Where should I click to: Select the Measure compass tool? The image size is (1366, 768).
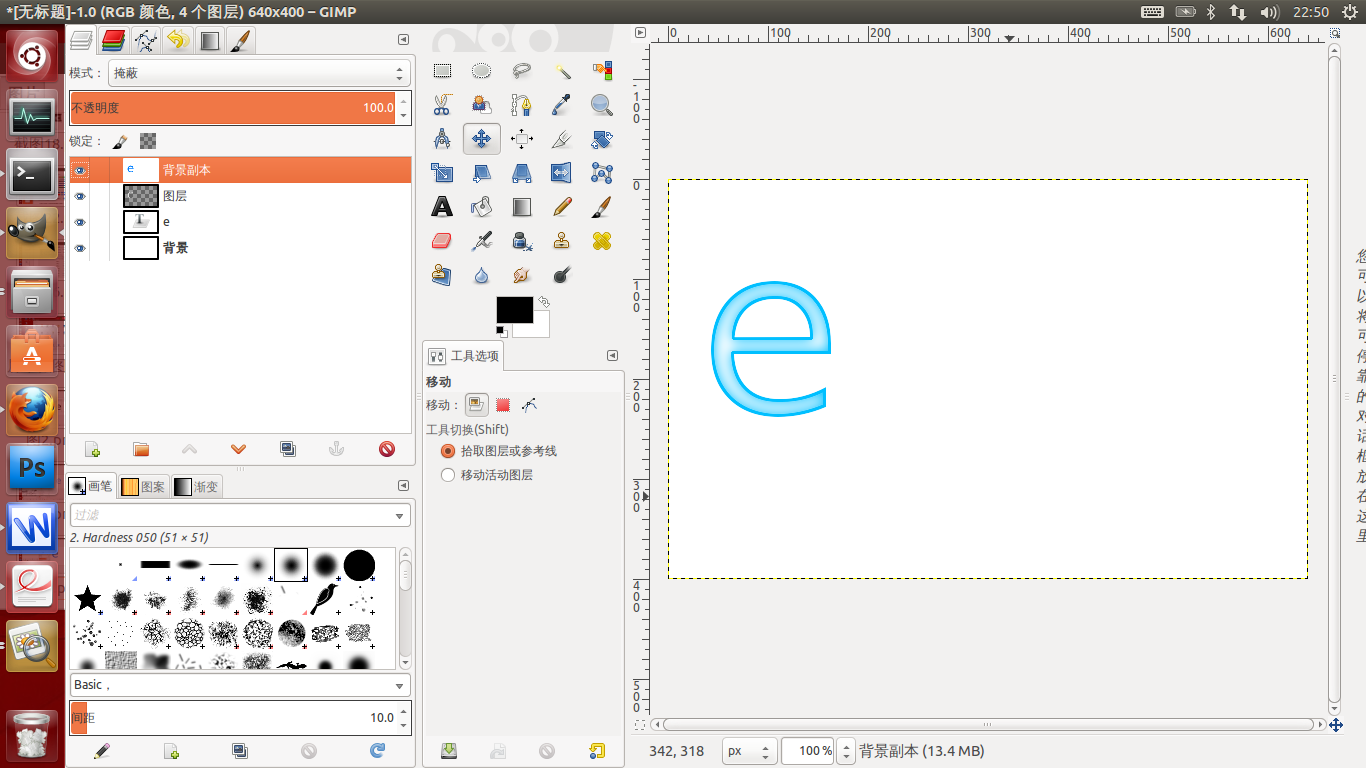[442, 139]
